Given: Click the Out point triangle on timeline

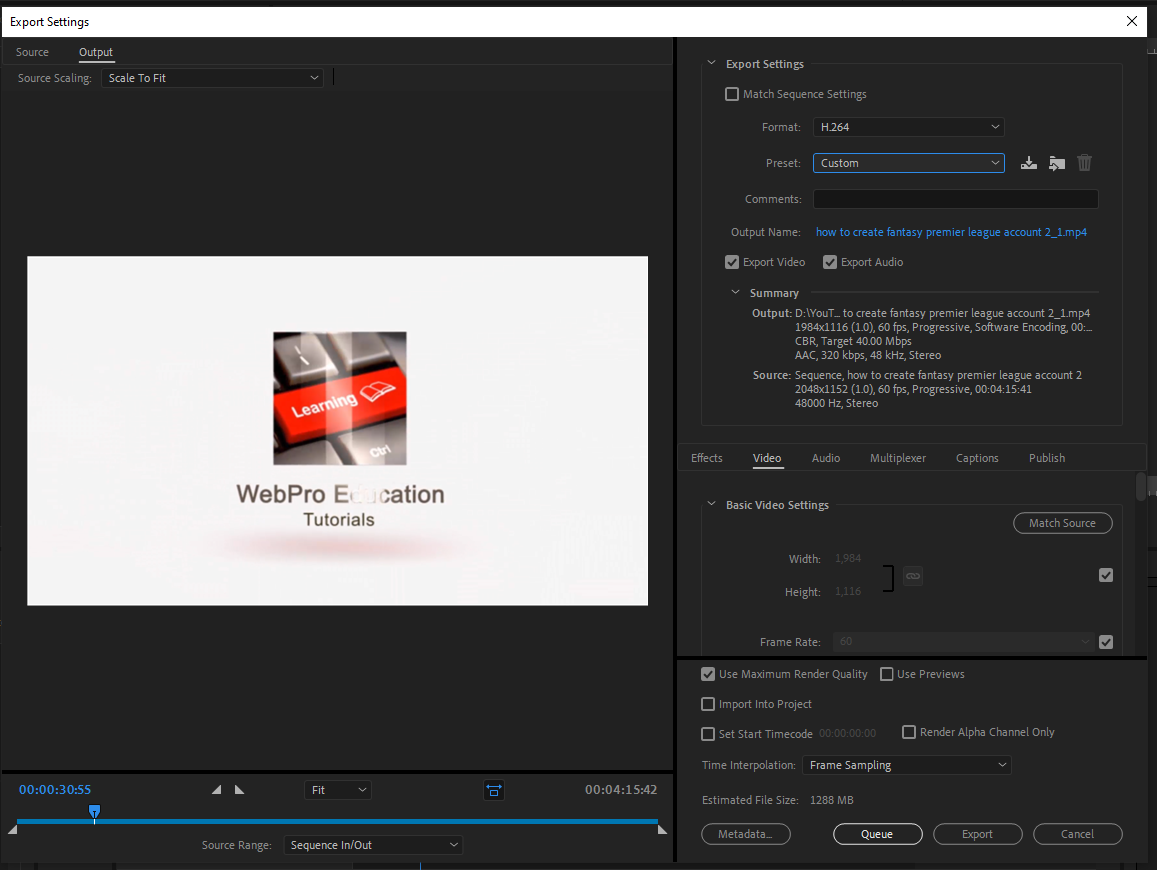Looking at the screenshot, I should (x=662, y=829).
